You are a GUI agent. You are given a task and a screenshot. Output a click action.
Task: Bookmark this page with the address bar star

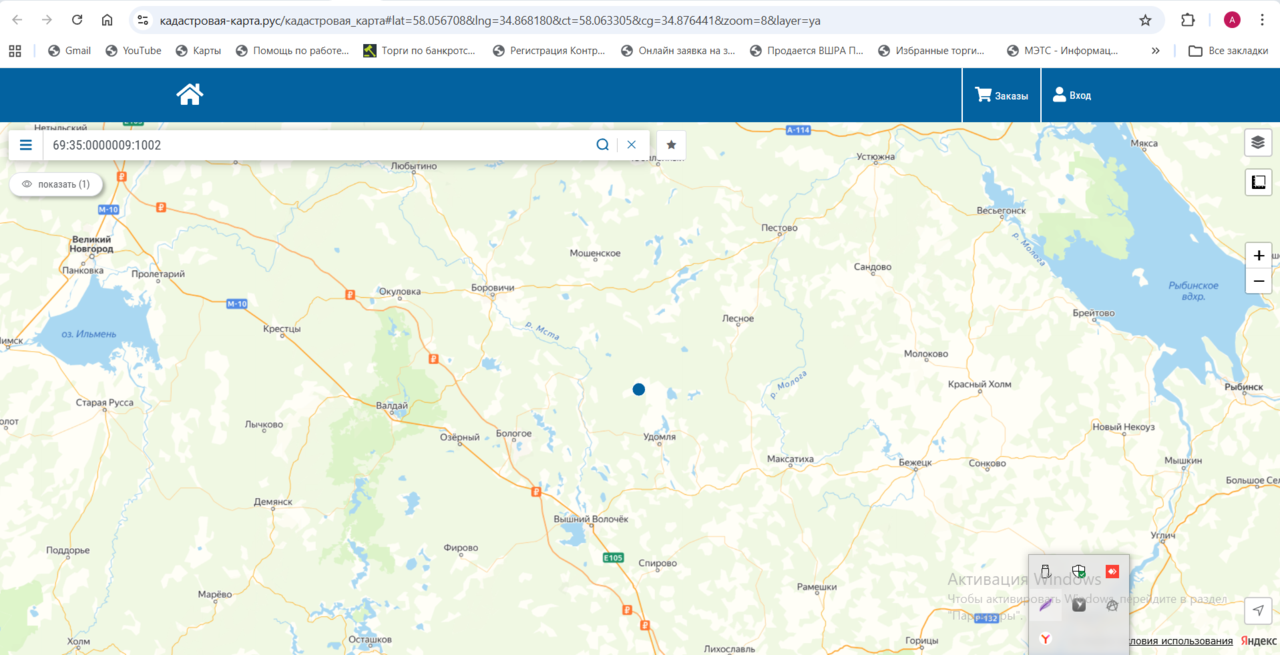[x=1143, y=19]
